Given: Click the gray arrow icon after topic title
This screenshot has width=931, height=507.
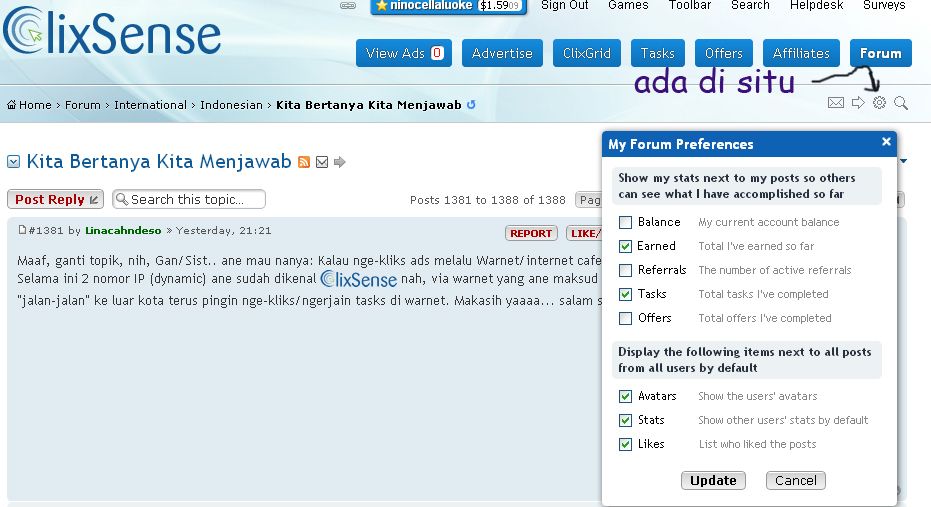Looking at the screenshot, I should click(x=340, y=162).
